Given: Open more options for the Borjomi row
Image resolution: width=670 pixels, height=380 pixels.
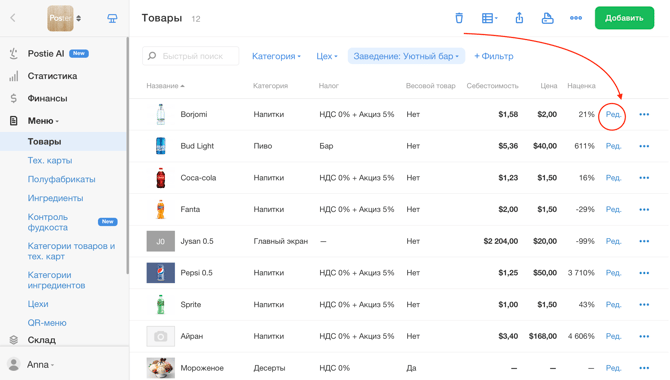Looking at the screenshot, I should coord(644,114).
